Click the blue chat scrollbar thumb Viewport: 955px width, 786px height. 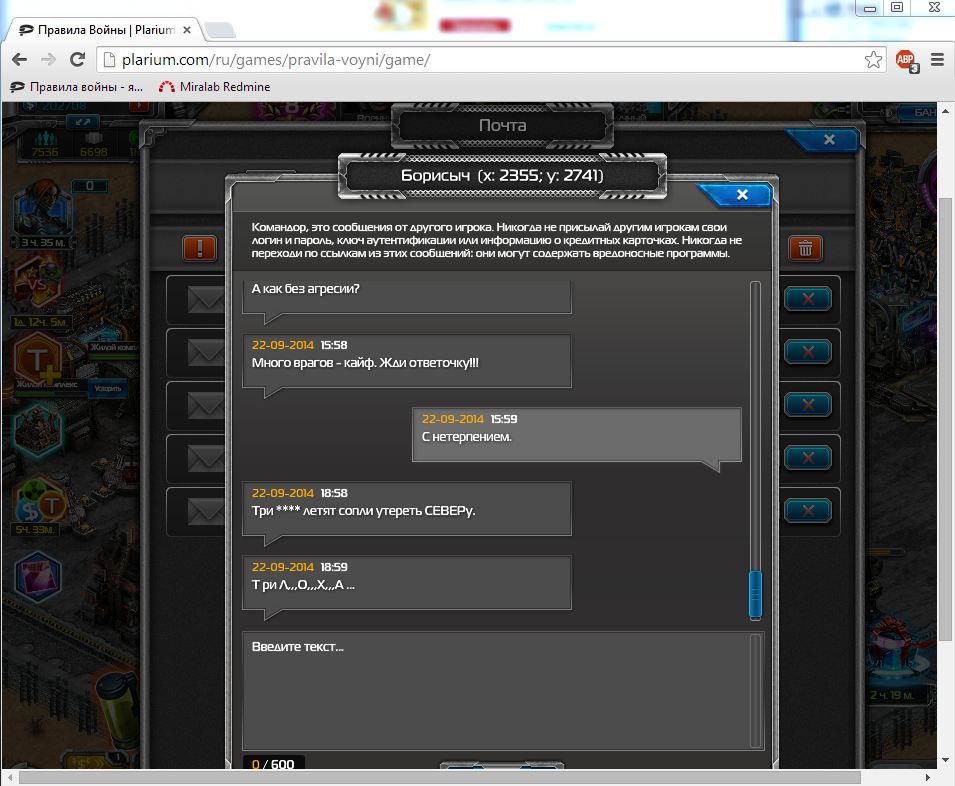(755, 595)
